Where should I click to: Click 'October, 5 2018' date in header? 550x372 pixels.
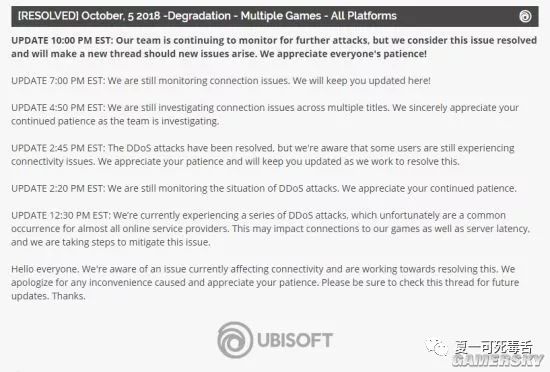click(x=121, y=16)
